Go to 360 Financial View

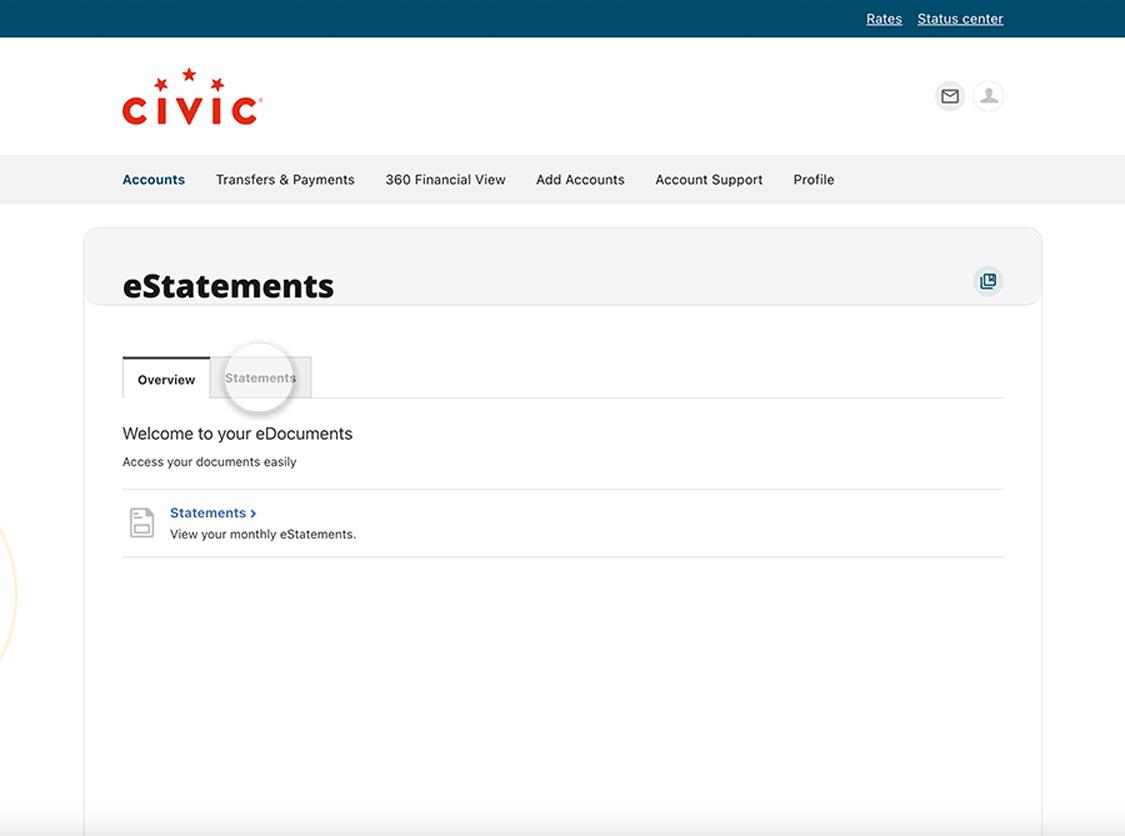pos(446,179)
